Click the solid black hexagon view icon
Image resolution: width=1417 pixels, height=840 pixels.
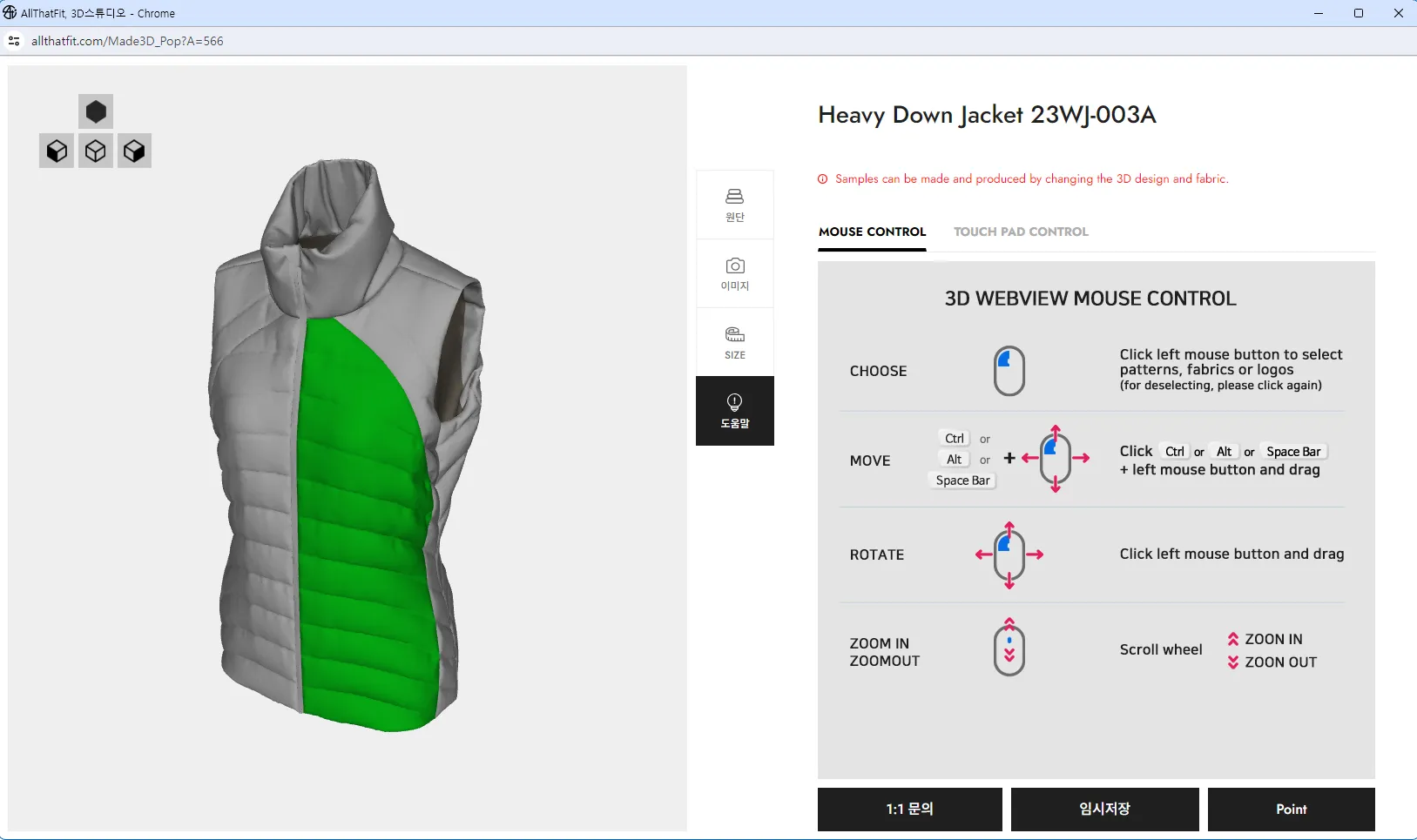[x=96, y=111]
